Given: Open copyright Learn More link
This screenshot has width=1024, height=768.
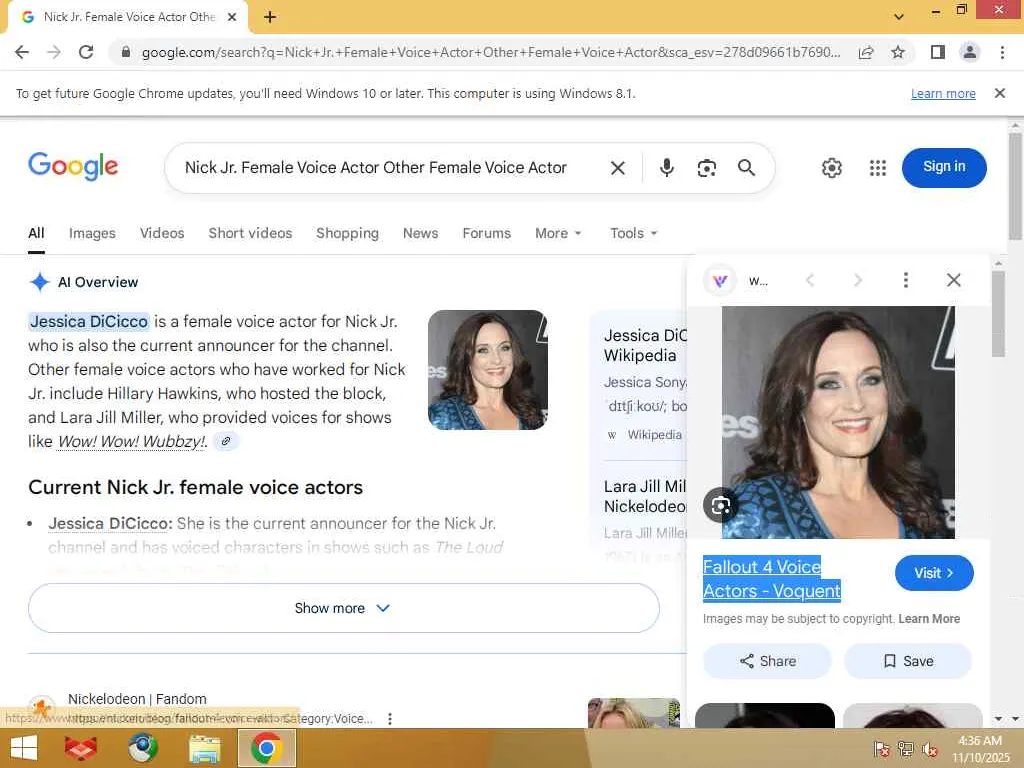Looking at the screenshot, I should tap(929, 618).
